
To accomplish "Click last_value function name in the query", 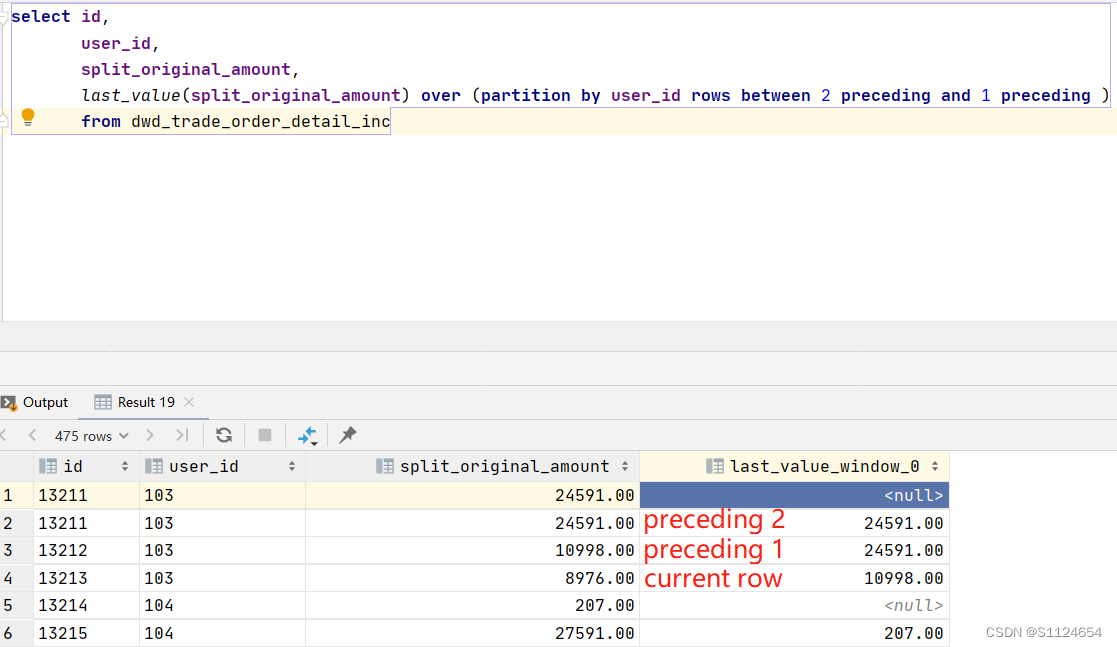I will click(x=130, y=95).
